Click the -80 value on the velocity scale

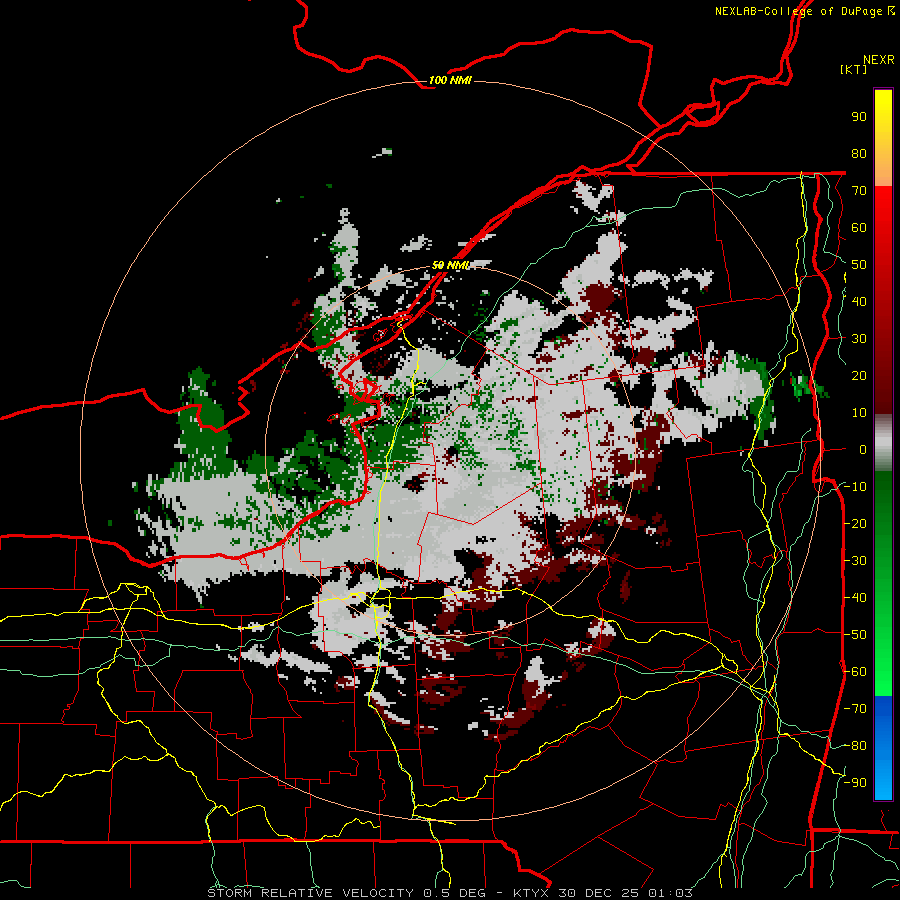[x=855, y=746]
